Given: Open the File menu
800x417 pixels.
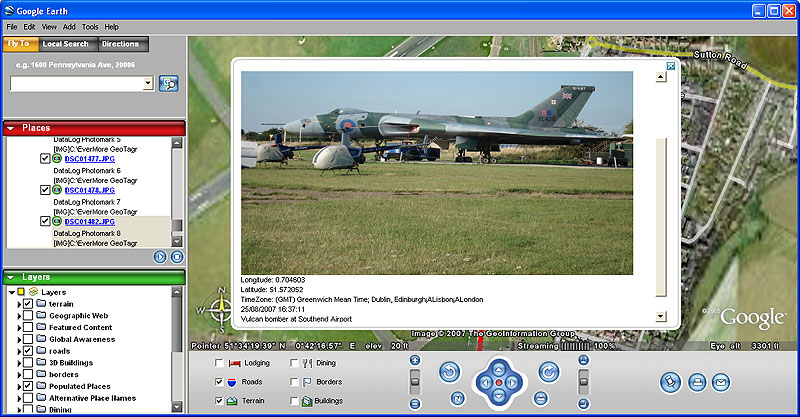Looking at the screenshot, I should coord(12,27).
